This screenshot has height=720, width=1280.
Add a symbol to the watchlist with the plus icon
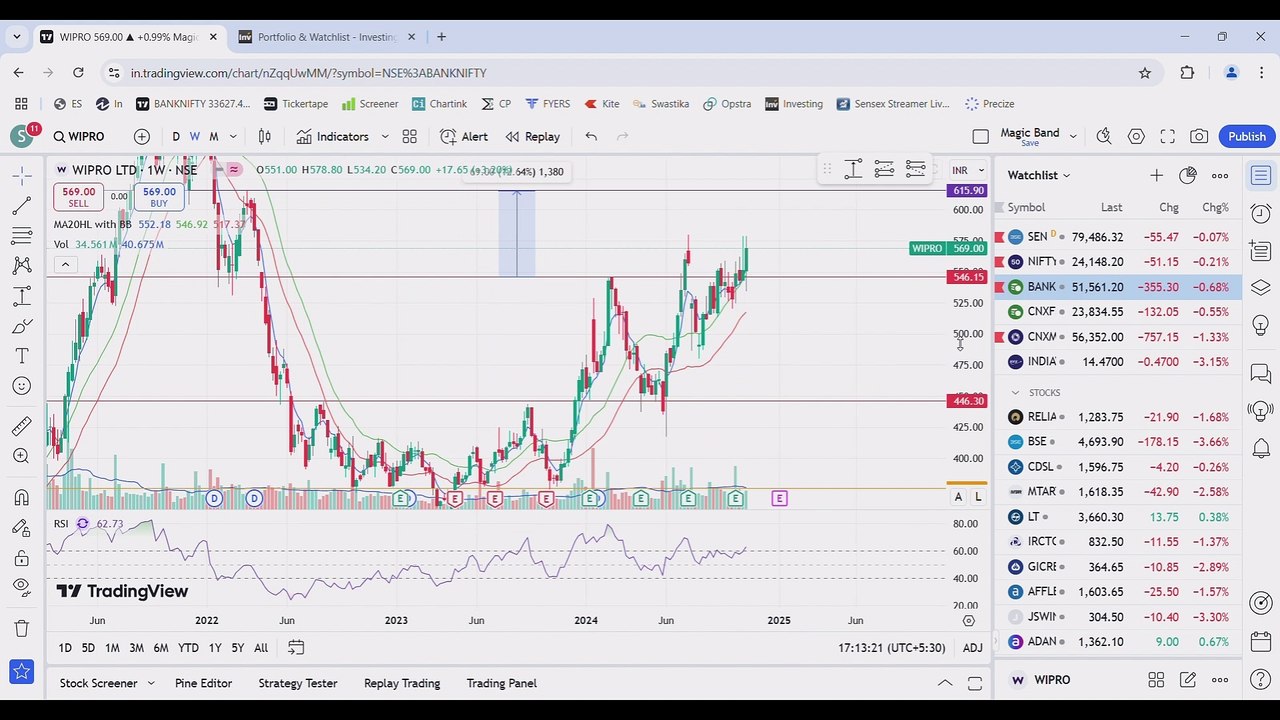click(x=1156, y=176)
